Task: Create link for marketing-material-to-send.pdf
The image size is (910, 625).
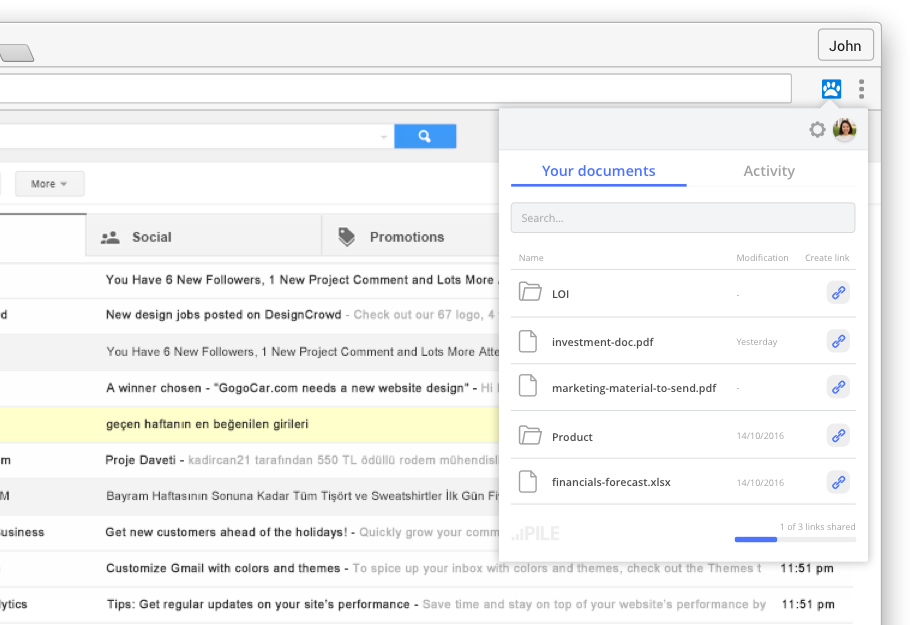Action: tap(838, 387)
